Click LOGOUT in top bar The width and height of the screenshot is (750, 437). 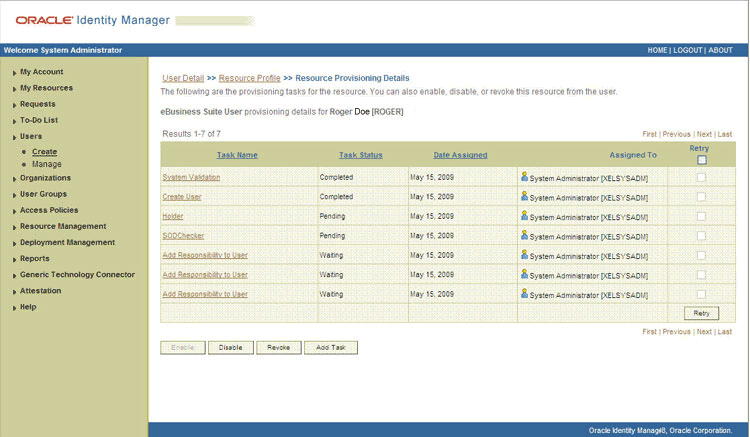point(688,50)
